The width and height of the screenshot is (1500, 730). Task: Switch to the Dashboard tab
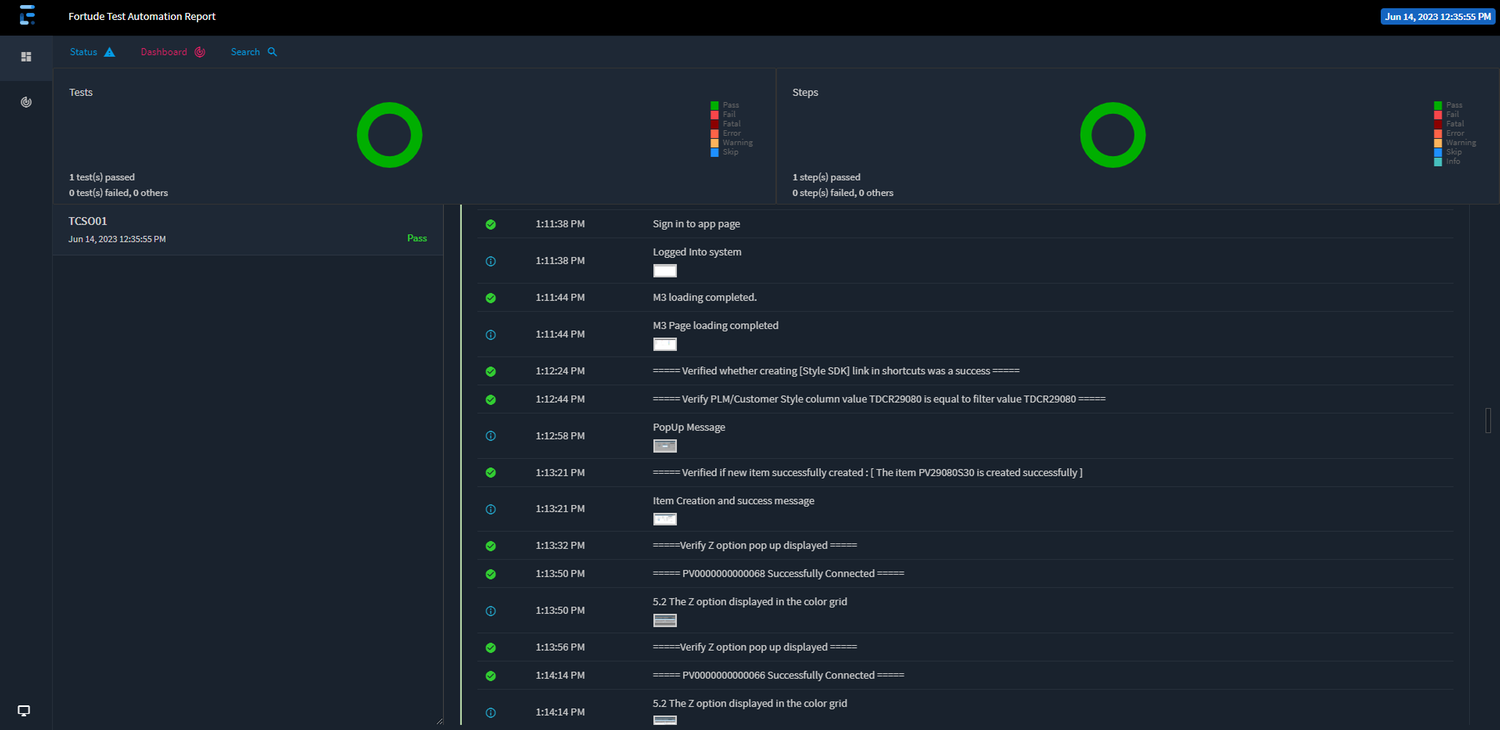click(x=163, y=51)
